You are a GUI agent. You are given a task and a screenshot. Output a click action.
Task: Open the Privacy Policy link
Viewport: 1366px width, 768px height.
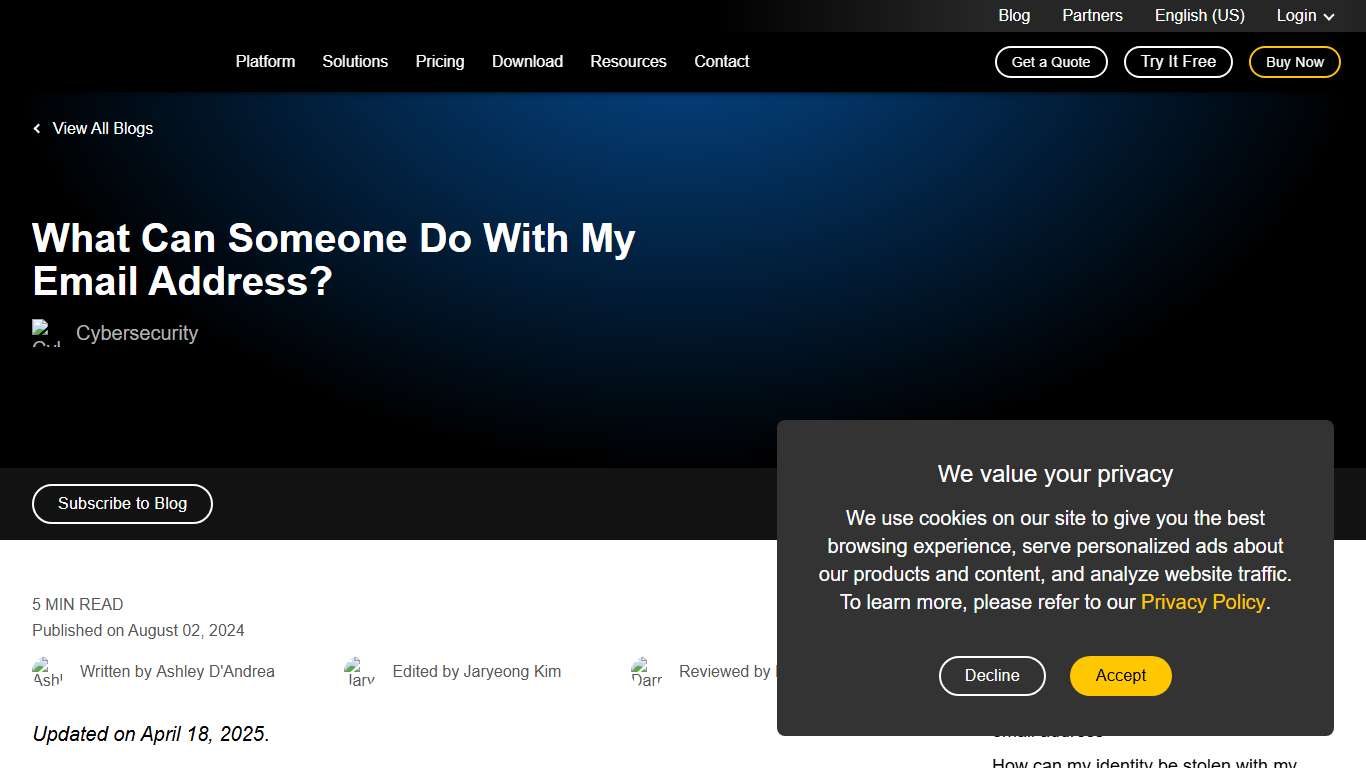(x=1202, y=602)
